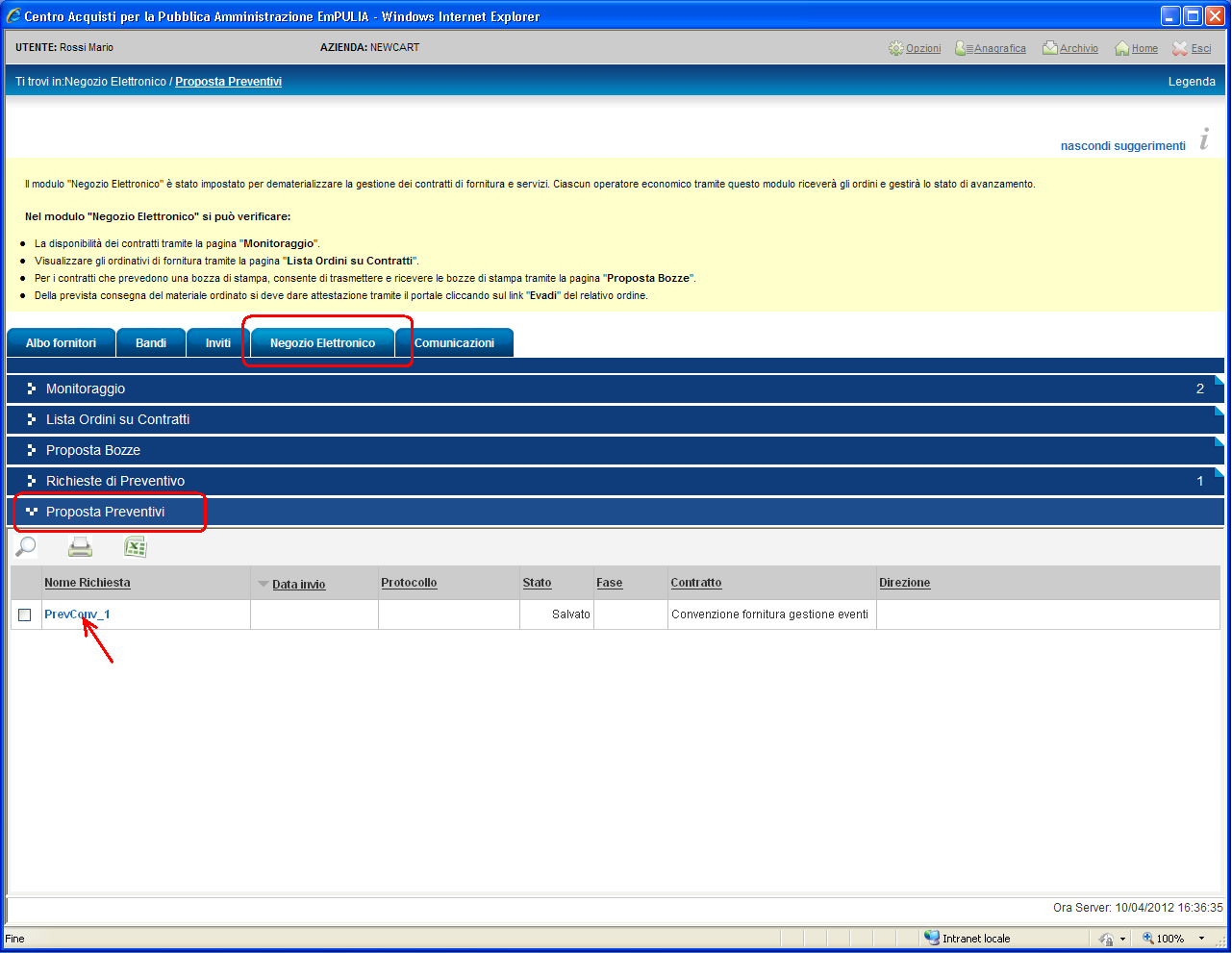Click the printer icon
This screenshot has width=1232, height=953.
coord(81,547)
